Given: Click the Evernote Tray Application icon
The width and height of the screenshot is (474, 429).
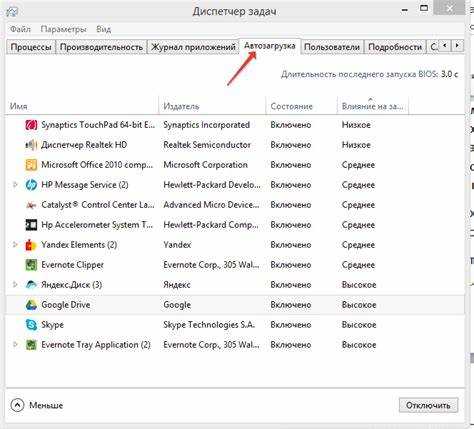Looking at the screenshot, I should click(31, 345).
